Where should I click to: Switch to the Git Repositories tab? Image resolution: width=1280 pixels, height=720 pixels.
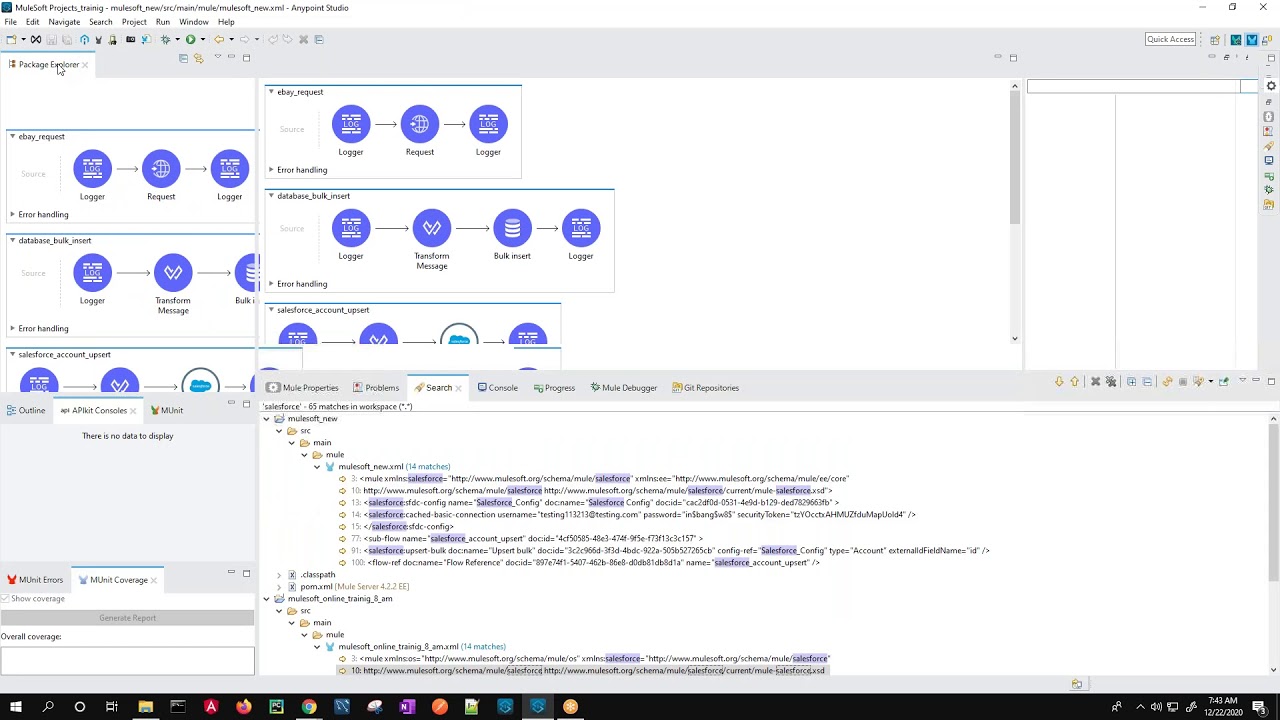coord(705,388)
